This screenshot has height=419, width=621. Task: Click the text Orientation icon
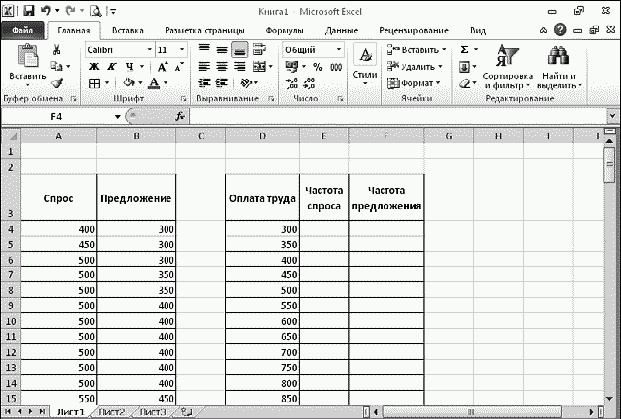[246, 83]
